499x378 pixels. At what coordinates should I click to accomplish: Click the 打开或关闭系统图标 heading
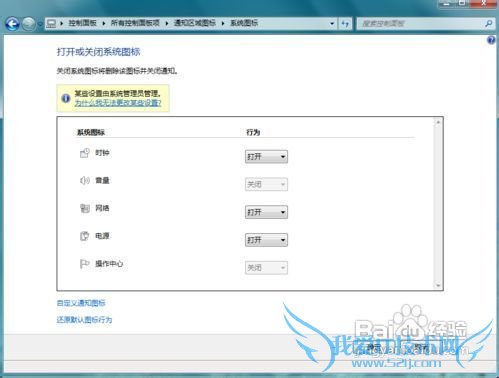coord(98,52)
